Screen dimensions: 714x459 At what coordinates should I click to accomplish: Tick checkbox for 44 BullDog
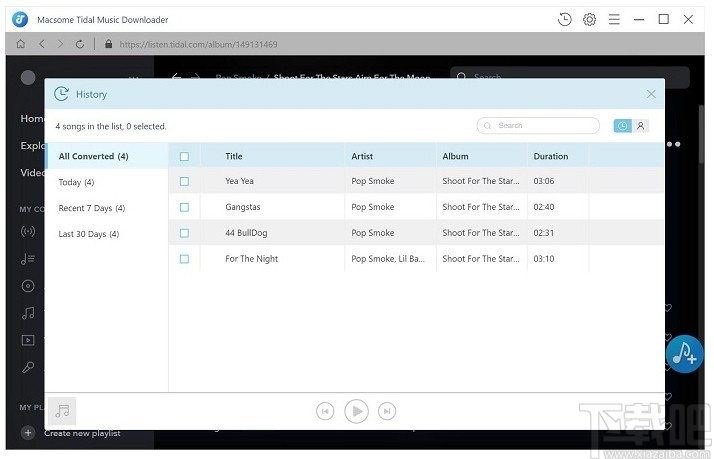click(184, 233)
